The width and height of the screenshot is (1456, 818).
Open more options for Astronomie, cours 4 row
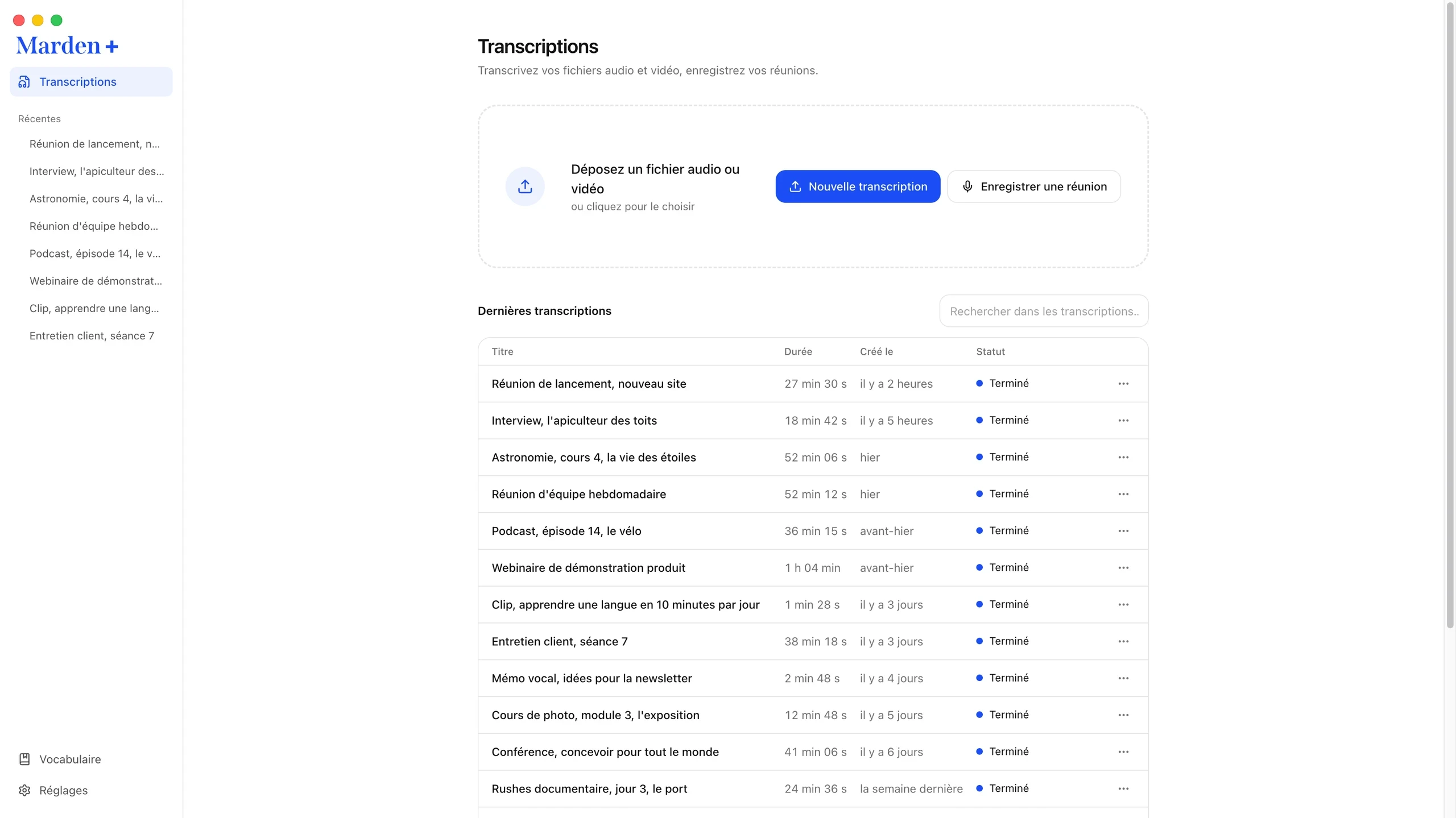[1123, 457]
